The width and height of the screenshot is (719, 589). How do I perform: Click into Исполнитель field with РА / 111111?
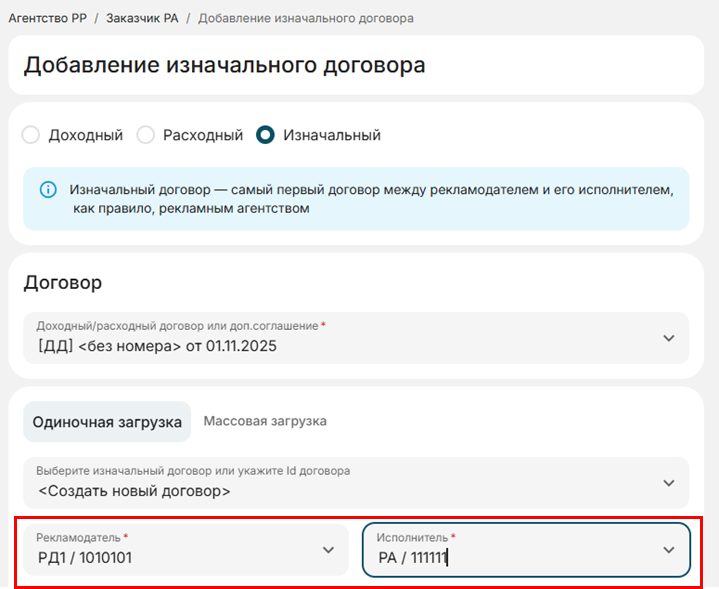coord(500,558)
